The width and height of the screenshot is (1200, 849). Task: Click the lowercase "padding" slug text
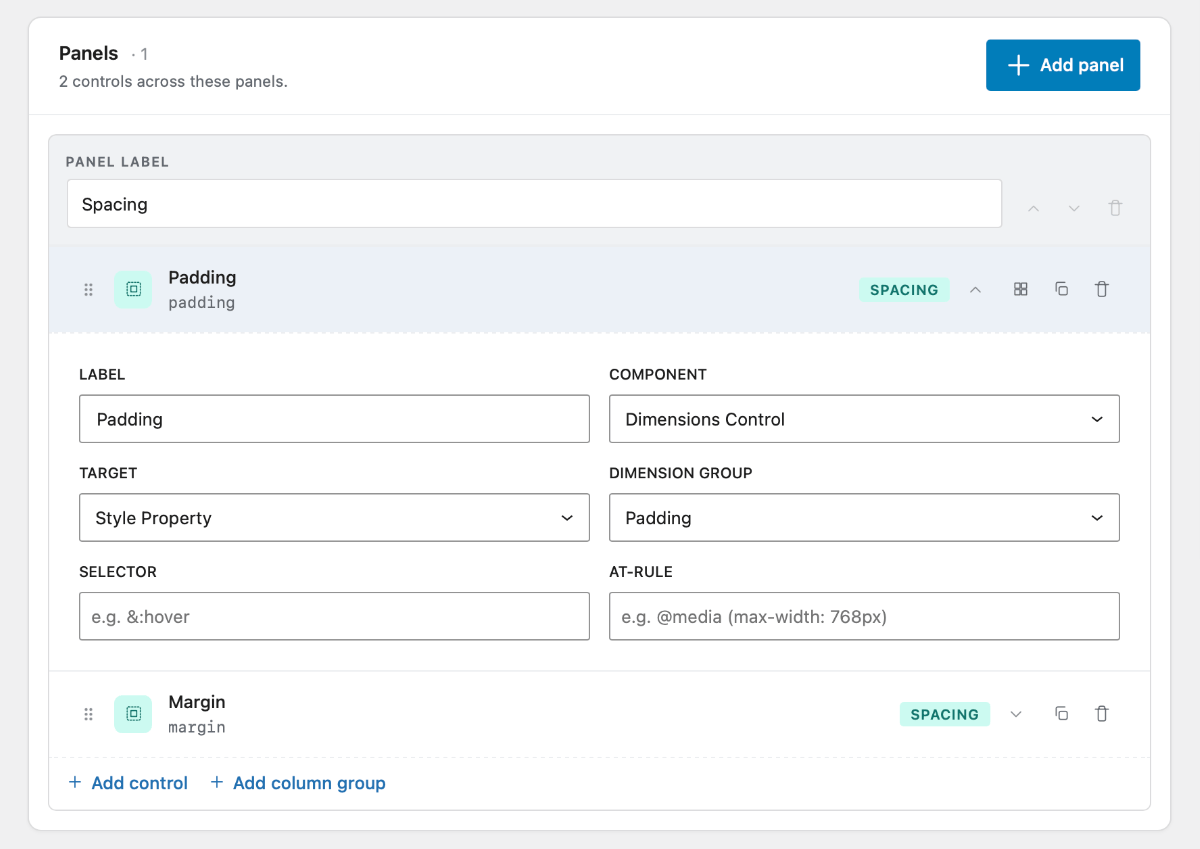[202, 303]
